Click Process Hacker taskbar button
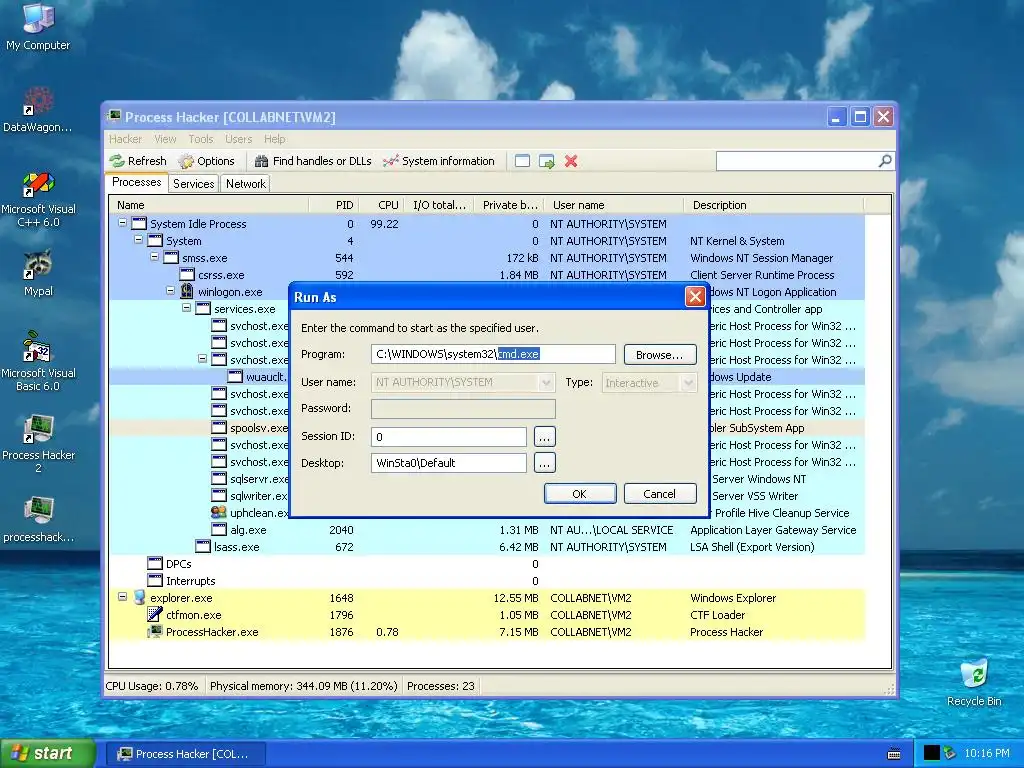 (186, 754)
